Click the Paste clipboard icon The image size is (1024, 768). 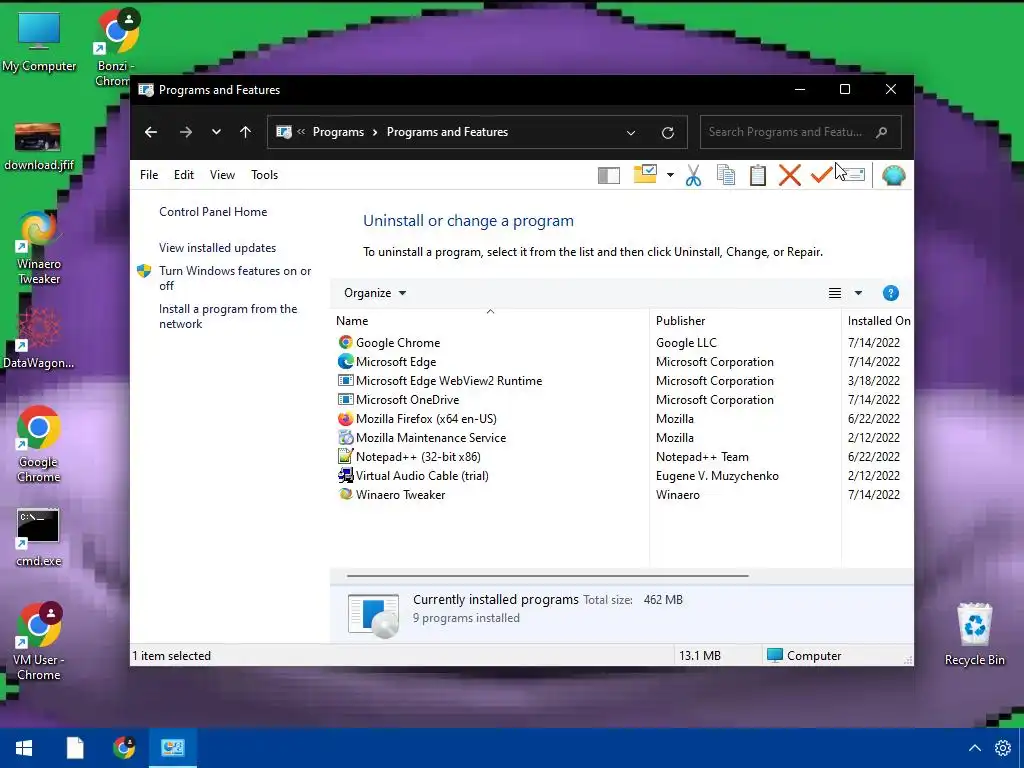pos(758,175)
